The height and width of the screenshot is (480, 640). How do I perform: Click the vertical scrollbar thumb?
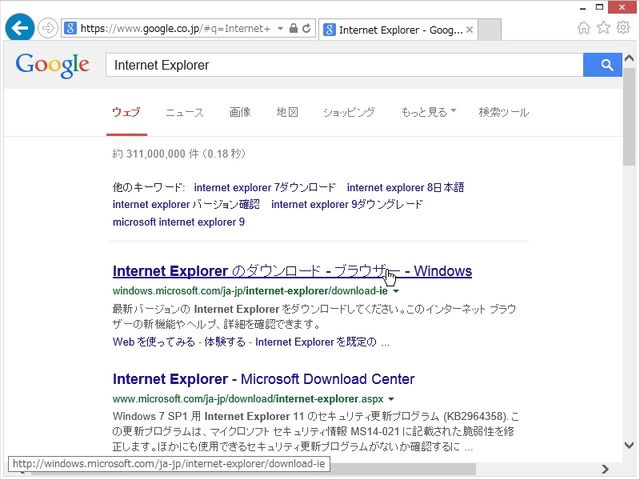point(629,116)
